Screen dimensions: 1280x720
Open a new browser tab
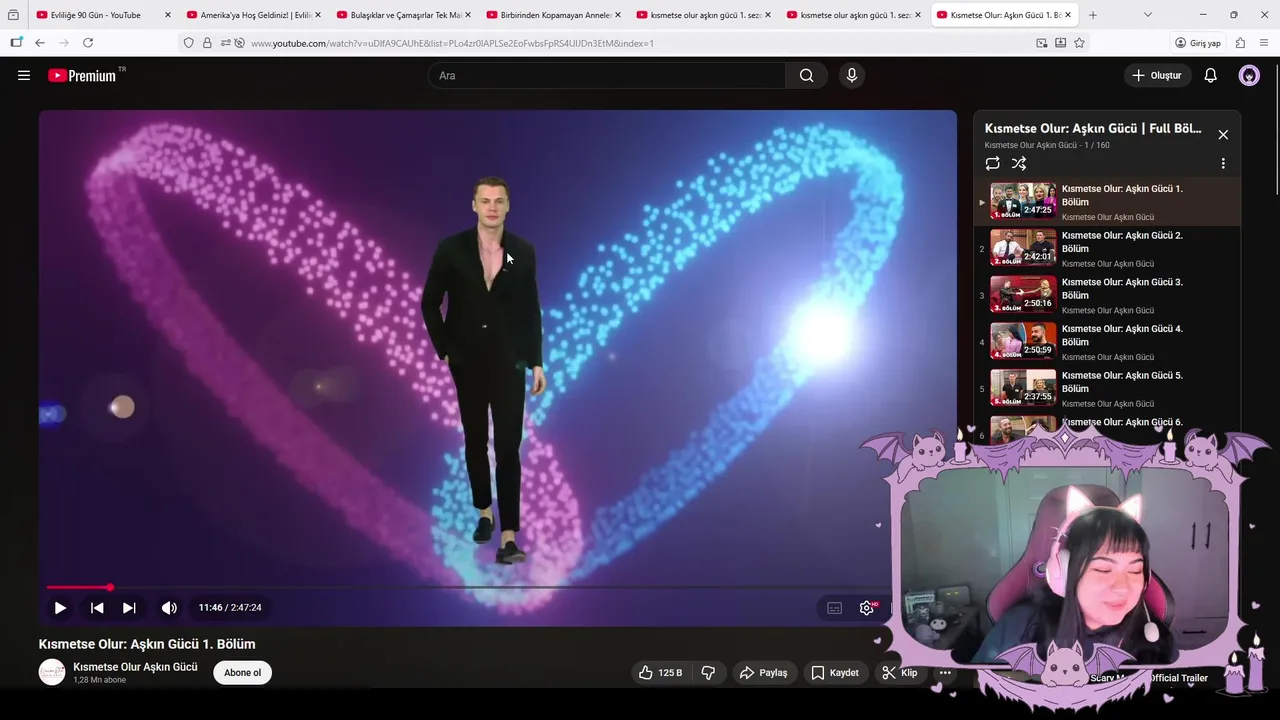(x=1092, y=15)
